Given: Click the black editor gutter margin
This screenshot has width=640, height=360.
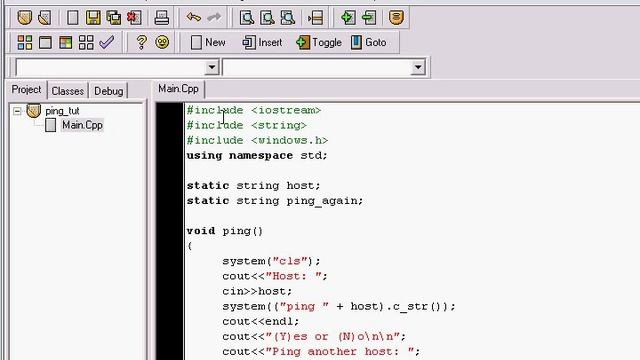Looking at the screenshot, I should point(170,231).
